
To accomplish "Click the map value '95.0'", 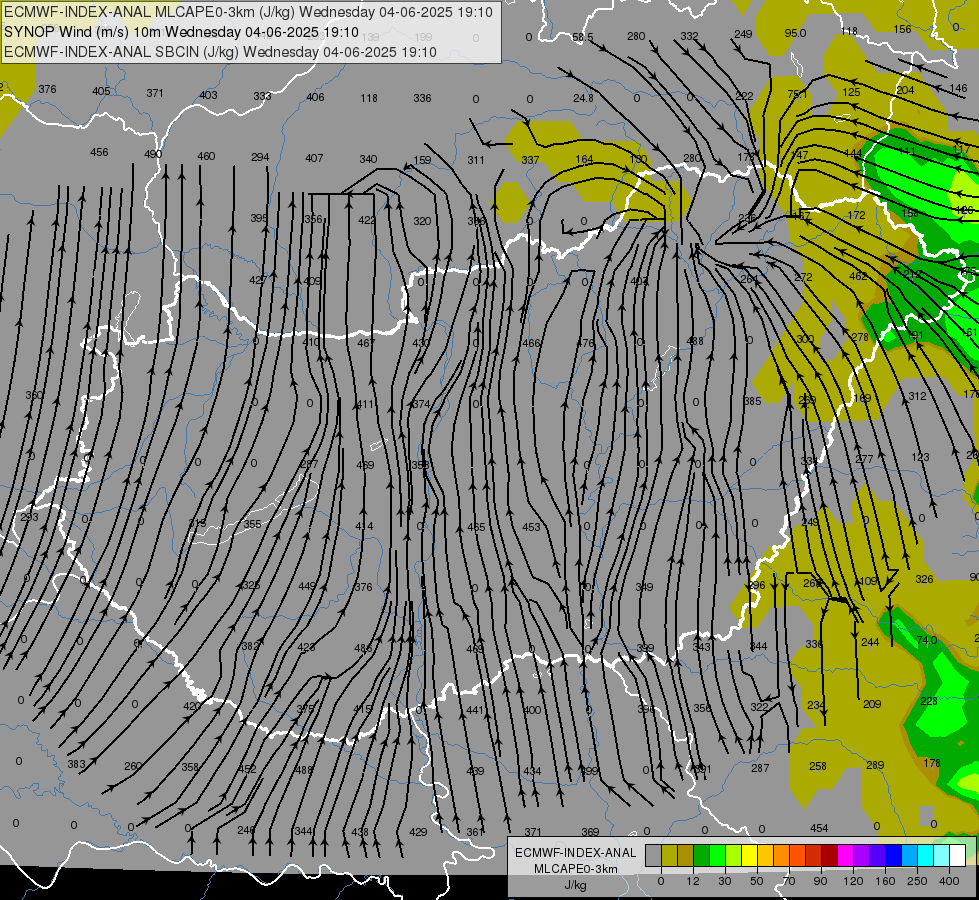I will pos(795,33).
